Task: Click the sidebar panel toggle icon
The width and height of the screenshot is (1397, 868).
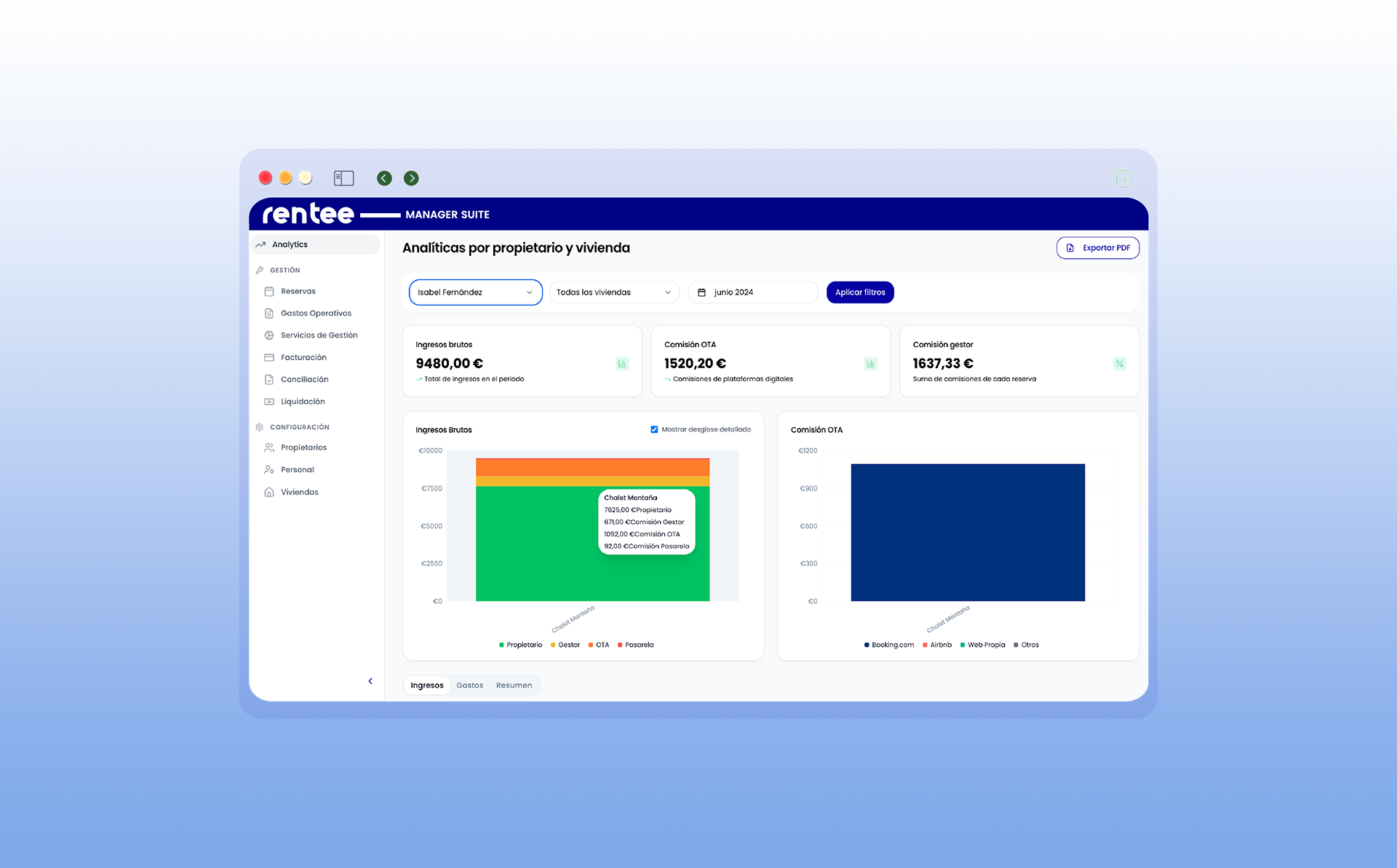Action: coord(343,178)
